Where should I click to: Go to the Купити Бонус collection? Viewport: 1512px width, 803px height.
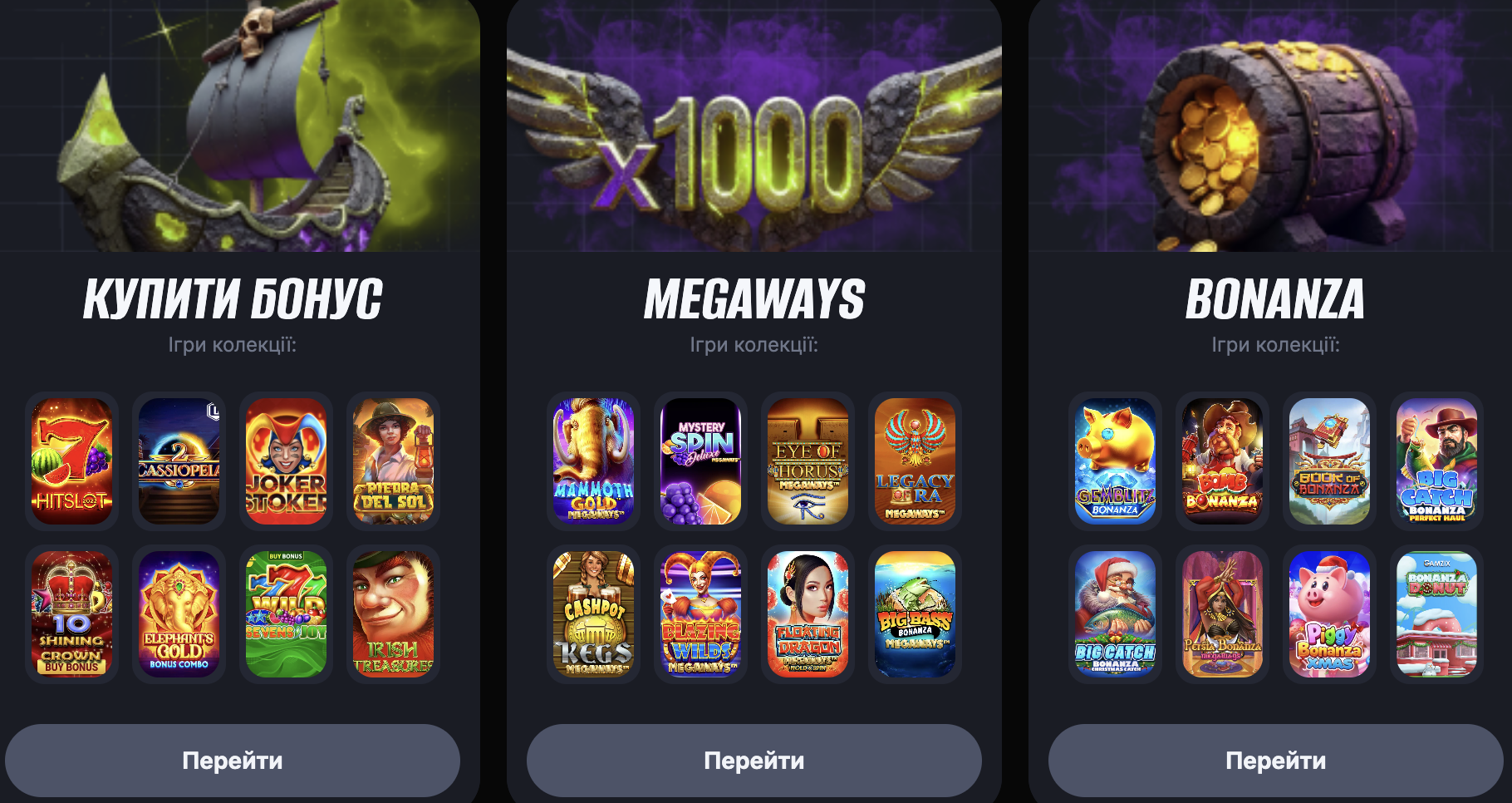point(233,761)
